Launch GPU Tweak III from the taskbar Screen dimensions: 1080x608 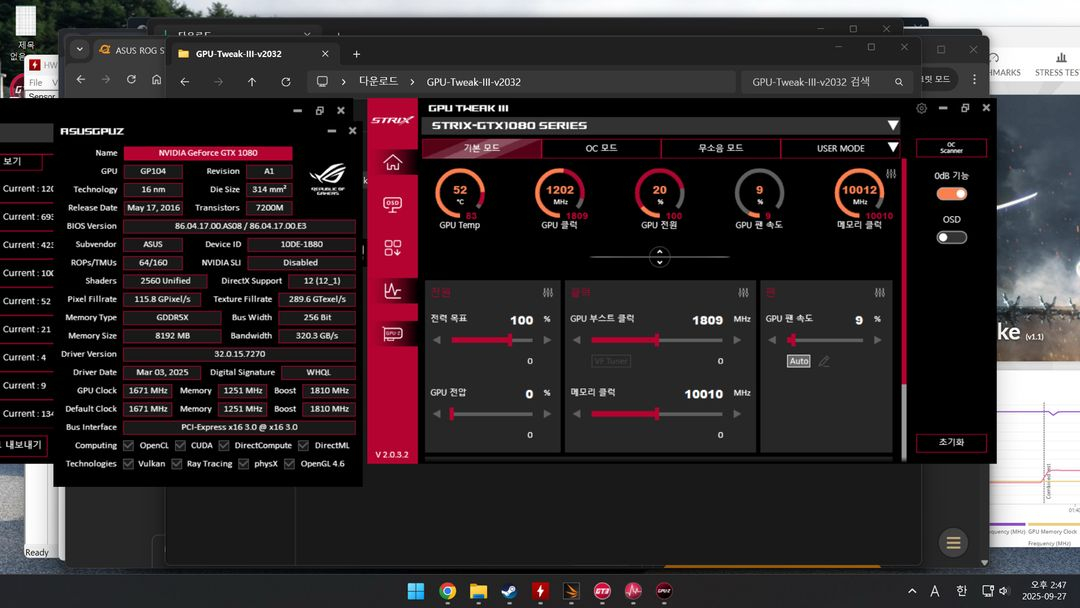tap(601, 591)
